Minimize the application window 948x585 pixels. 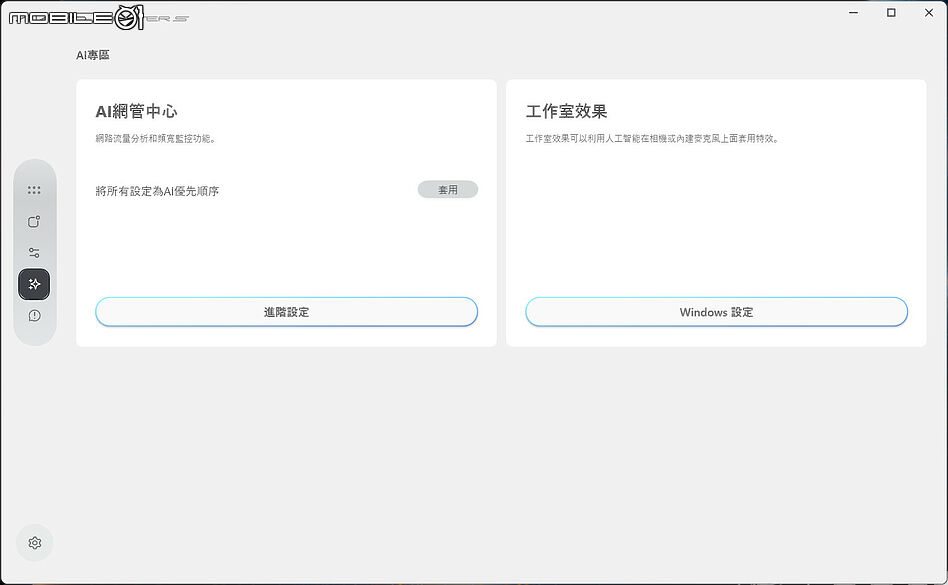point(854,13)
